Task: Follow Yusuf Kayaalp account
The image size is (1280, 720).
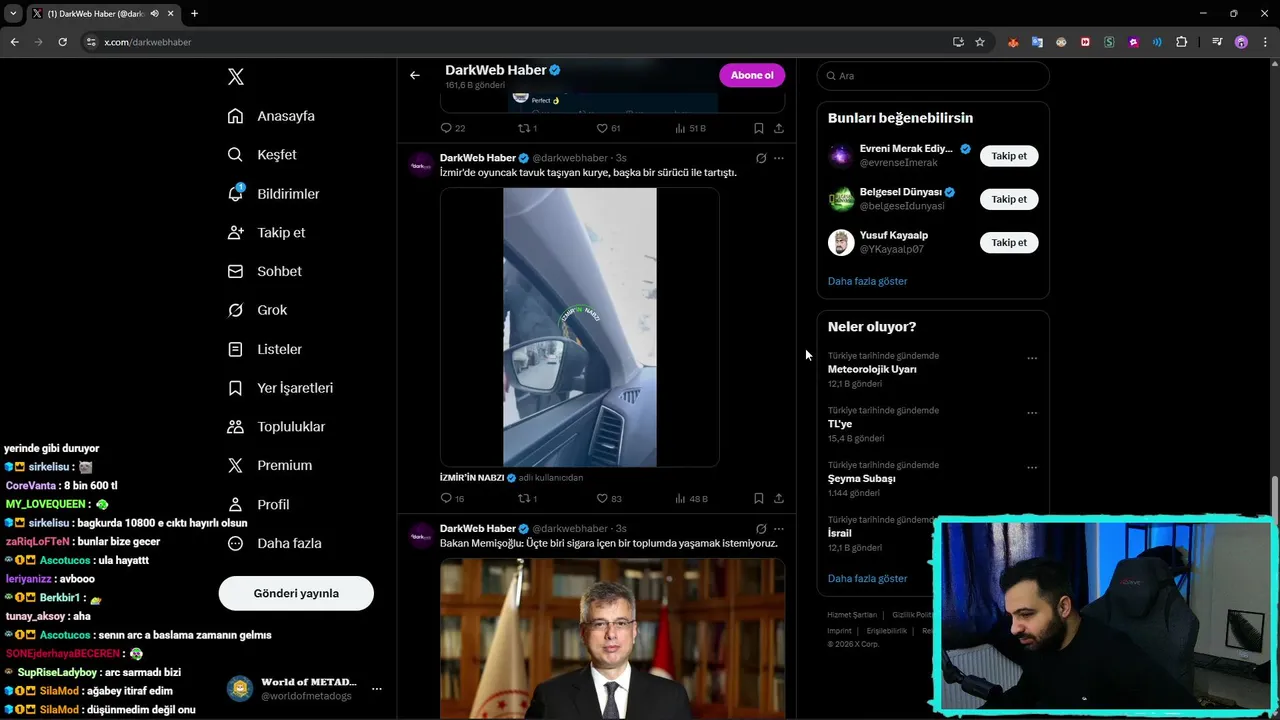Action: coord(1009,242)
